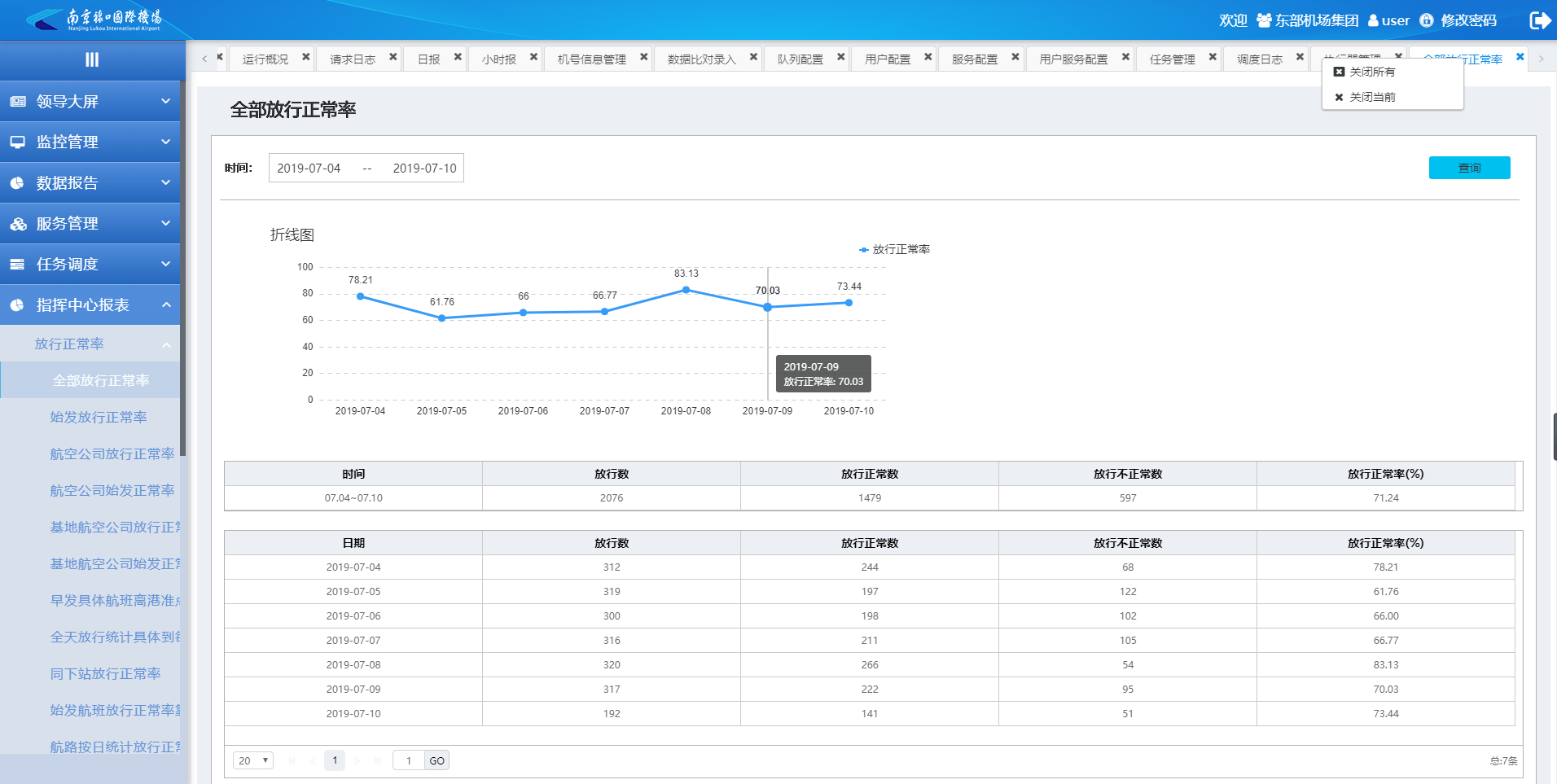
Task: Collapse sidebar using the menu bars icon
Action: [91, 59]
